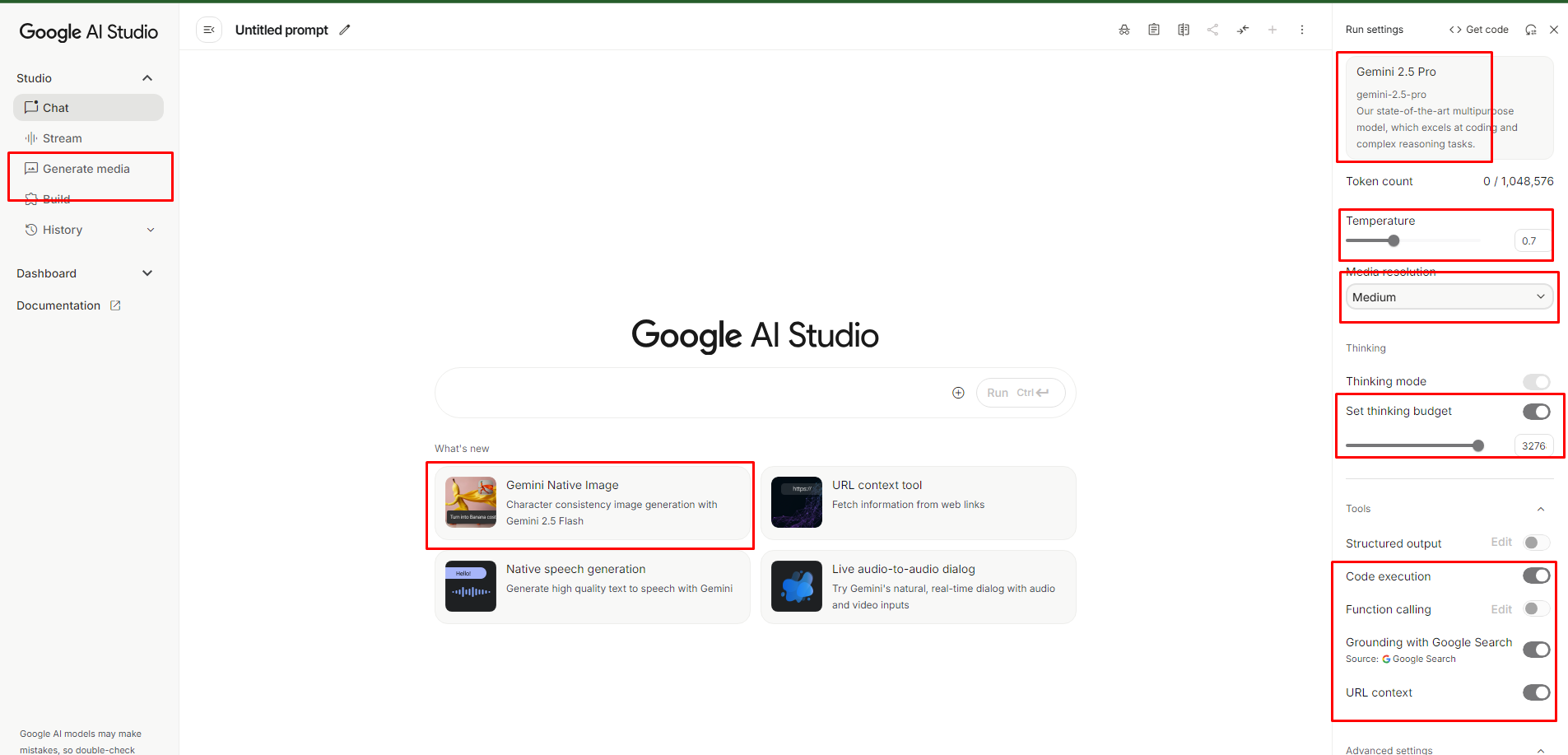Open compare mode side-by-side icon
Image resolution: width=1568 pixels, height=755 pixels.
(x=1184, y=30)
